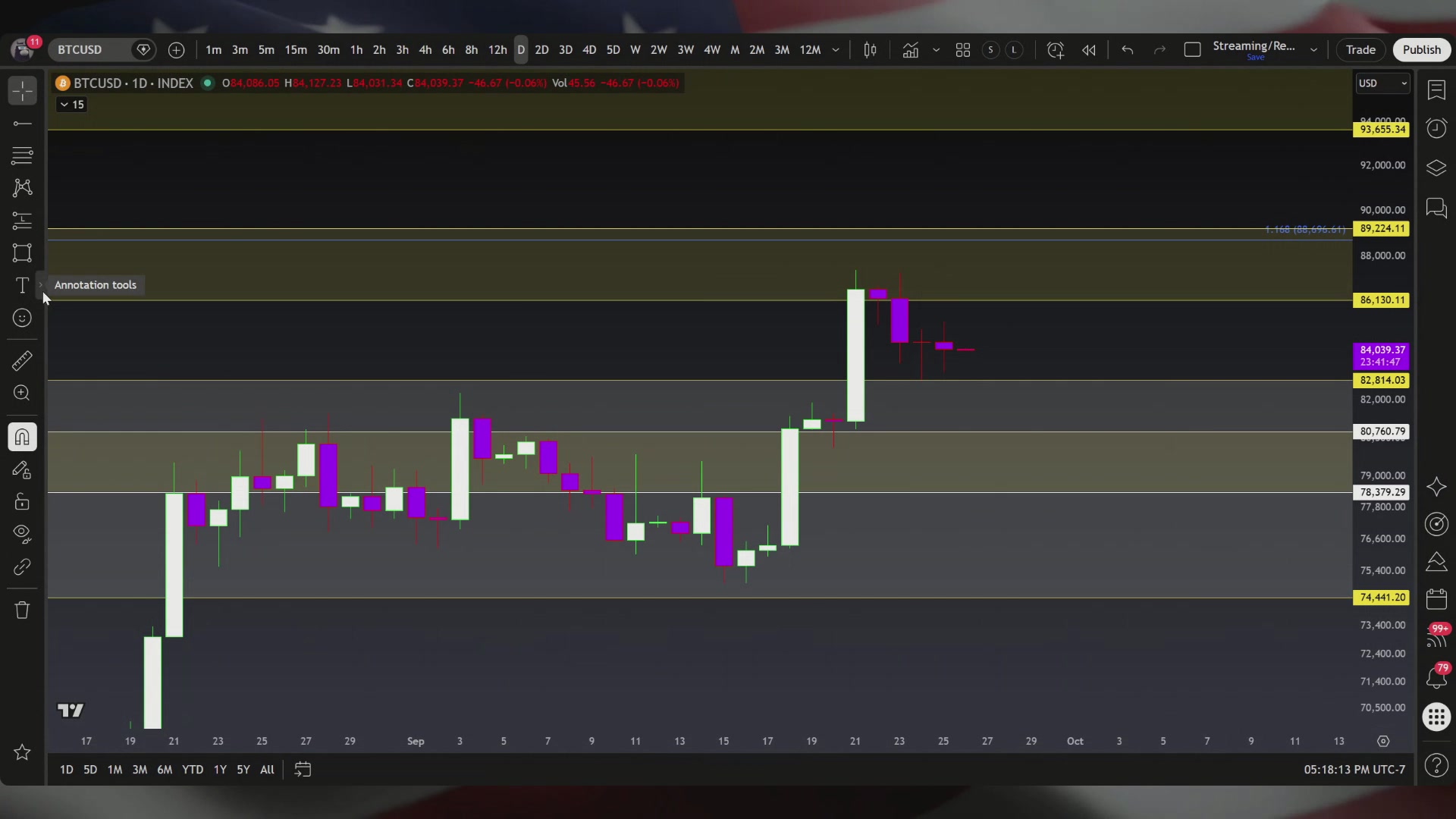Screen dimensions: 1456x819
Task: Click the link drawings icon
Action: pos(22,567)
